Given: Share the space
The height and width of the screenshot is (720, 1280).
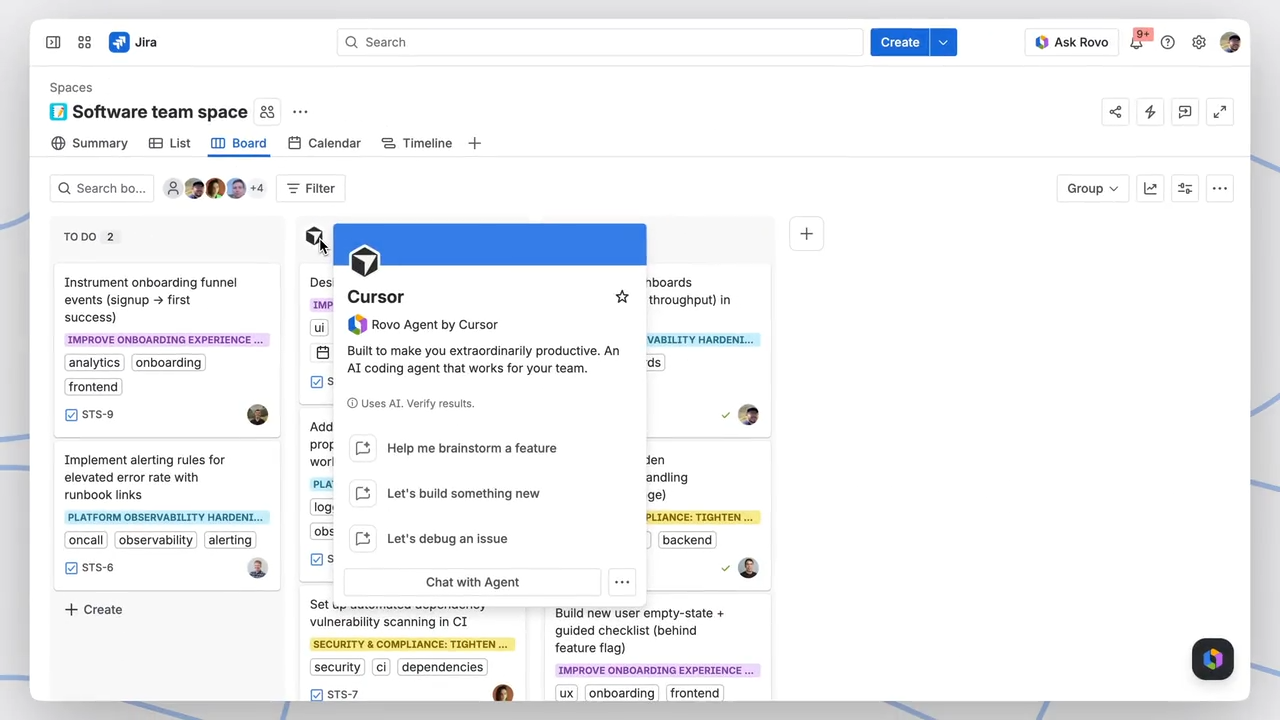Looking at the screenshot, I should click(x=1115, y=112).
